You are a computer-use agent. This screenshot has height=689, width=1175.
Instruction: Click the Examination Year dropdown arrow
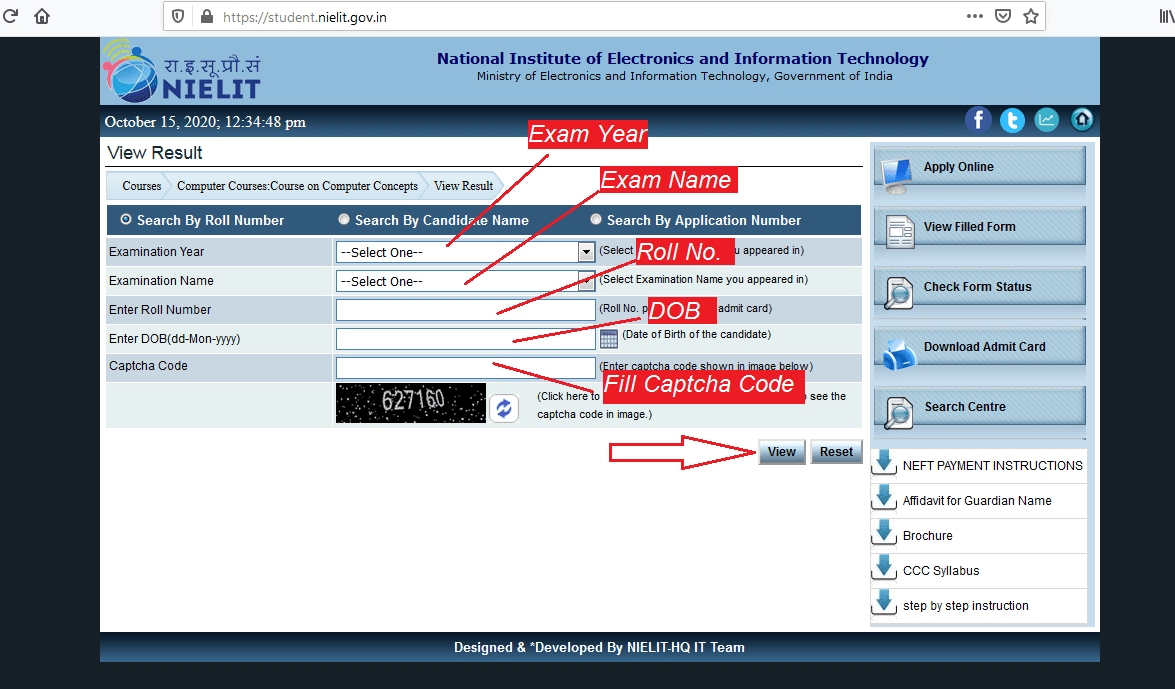pos(587,252)
